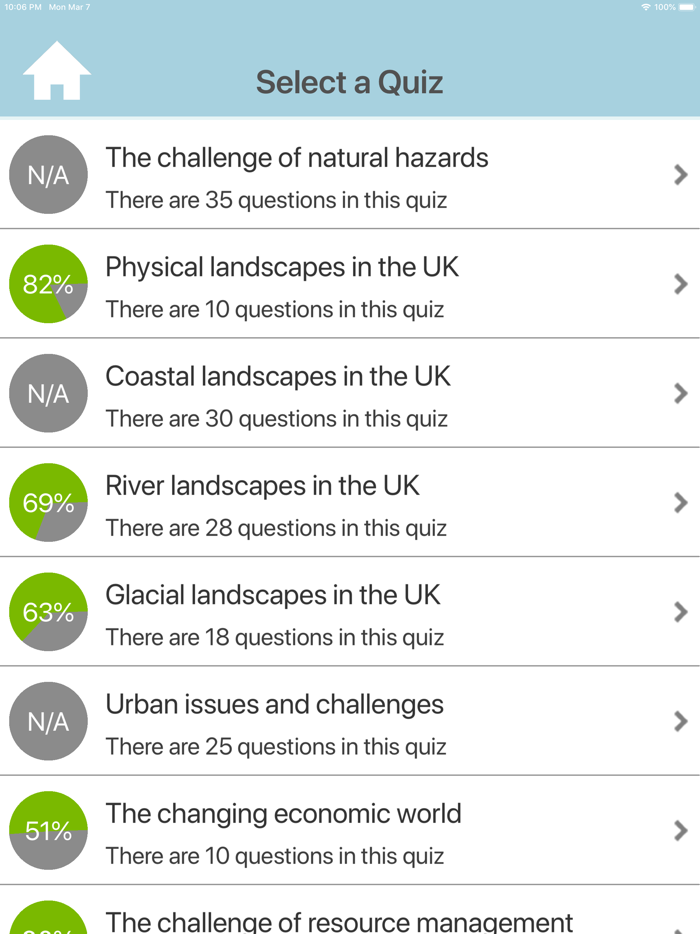Image resolution: width=700 pixels, height=934 pixels.
Task: Expand the River landscapes chevron
Action: coord(679,502)
